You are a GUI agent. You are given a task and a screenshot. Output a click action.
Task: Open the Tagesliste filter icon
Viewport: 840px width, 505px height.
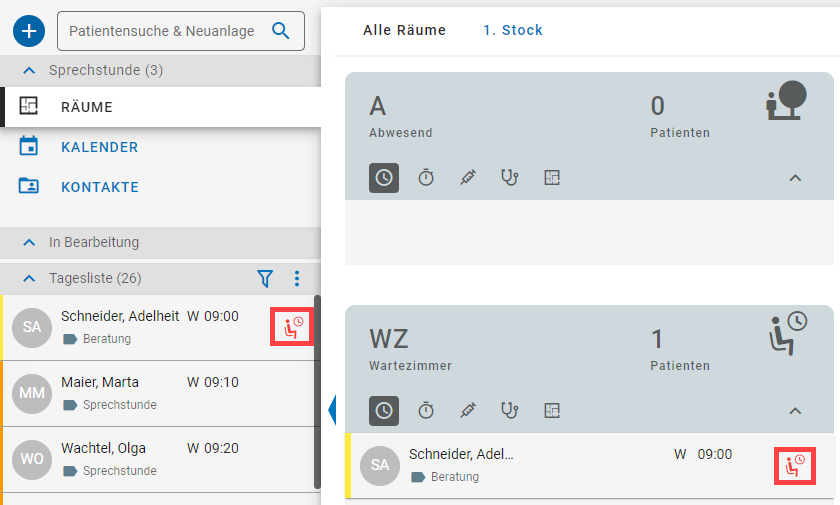point(265,278)
